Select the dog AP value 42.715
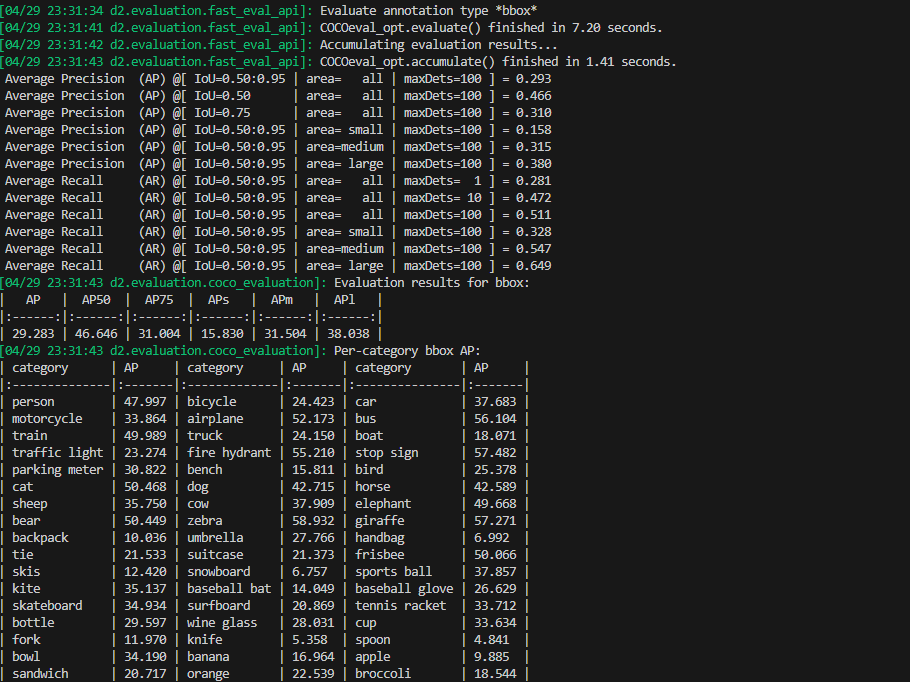Viewport: 910px width, 682px height. point(313,486)
